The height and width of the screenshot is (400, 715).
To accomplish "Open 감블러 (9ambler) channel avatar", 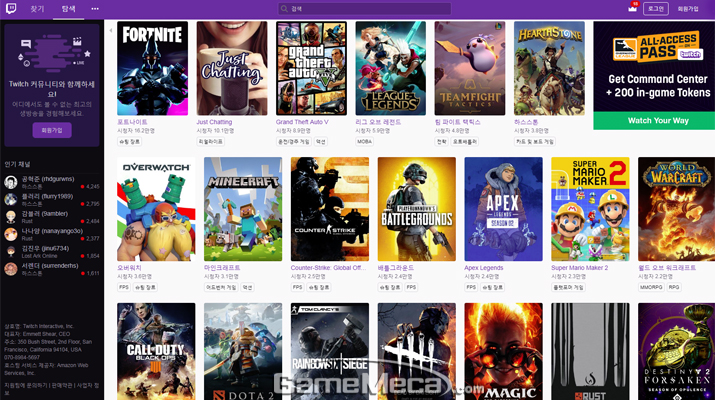I will tap(11, 217).
